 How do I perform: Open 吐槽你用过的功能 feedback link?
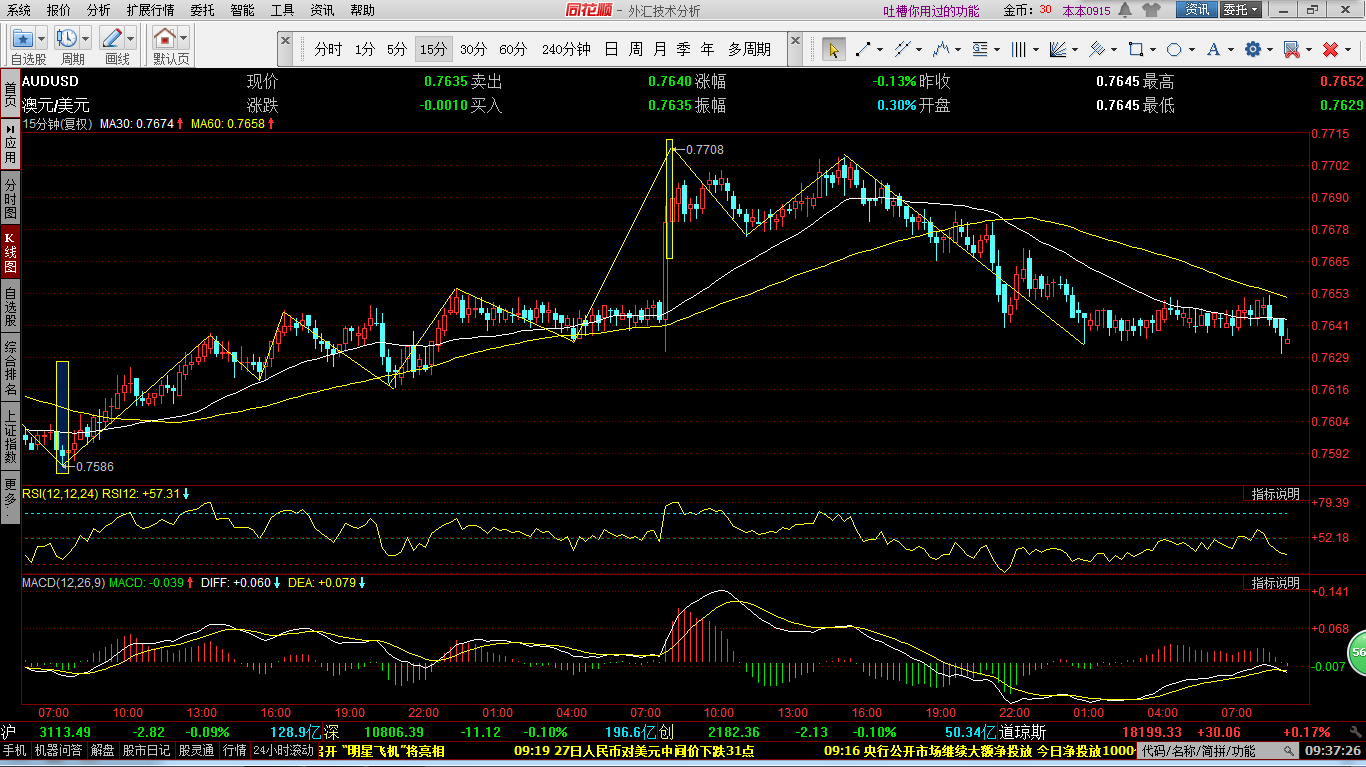[x=932, y=11]
